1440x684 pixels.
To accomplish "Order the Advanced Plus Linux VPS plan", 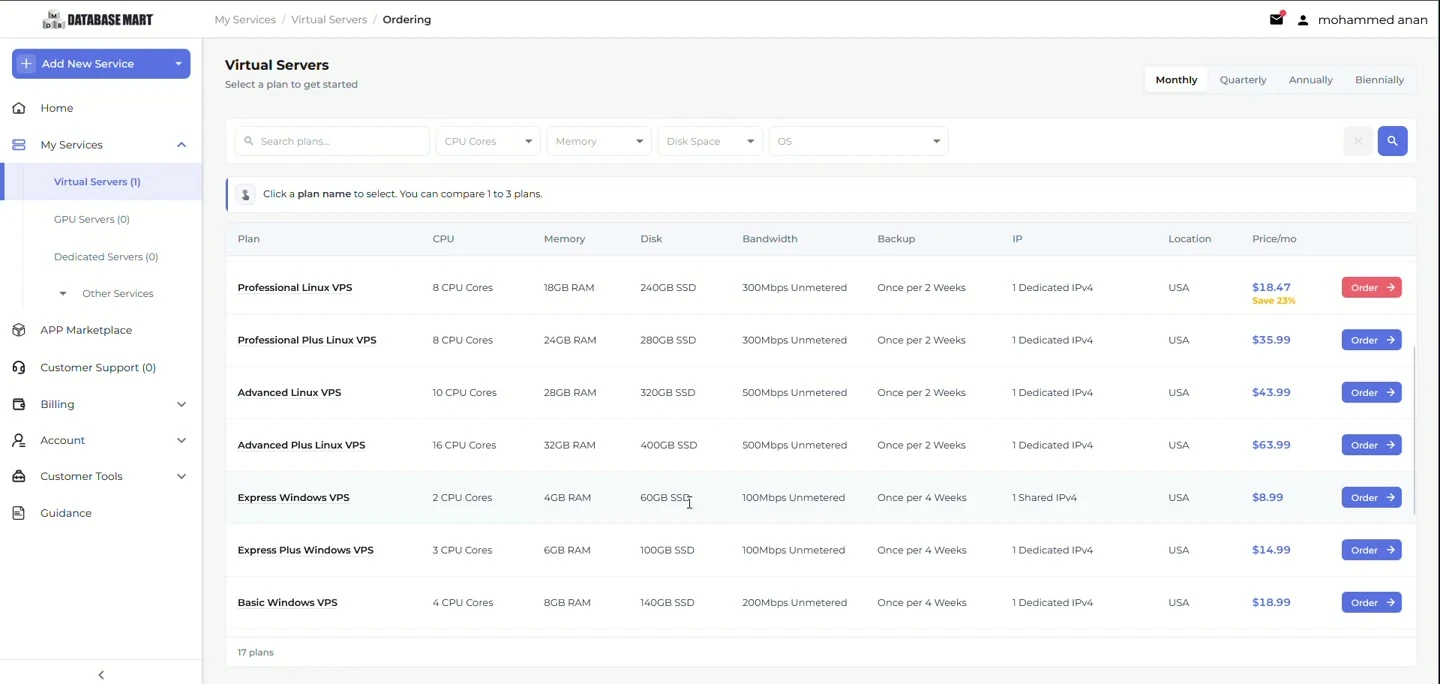I will 1371,445.
